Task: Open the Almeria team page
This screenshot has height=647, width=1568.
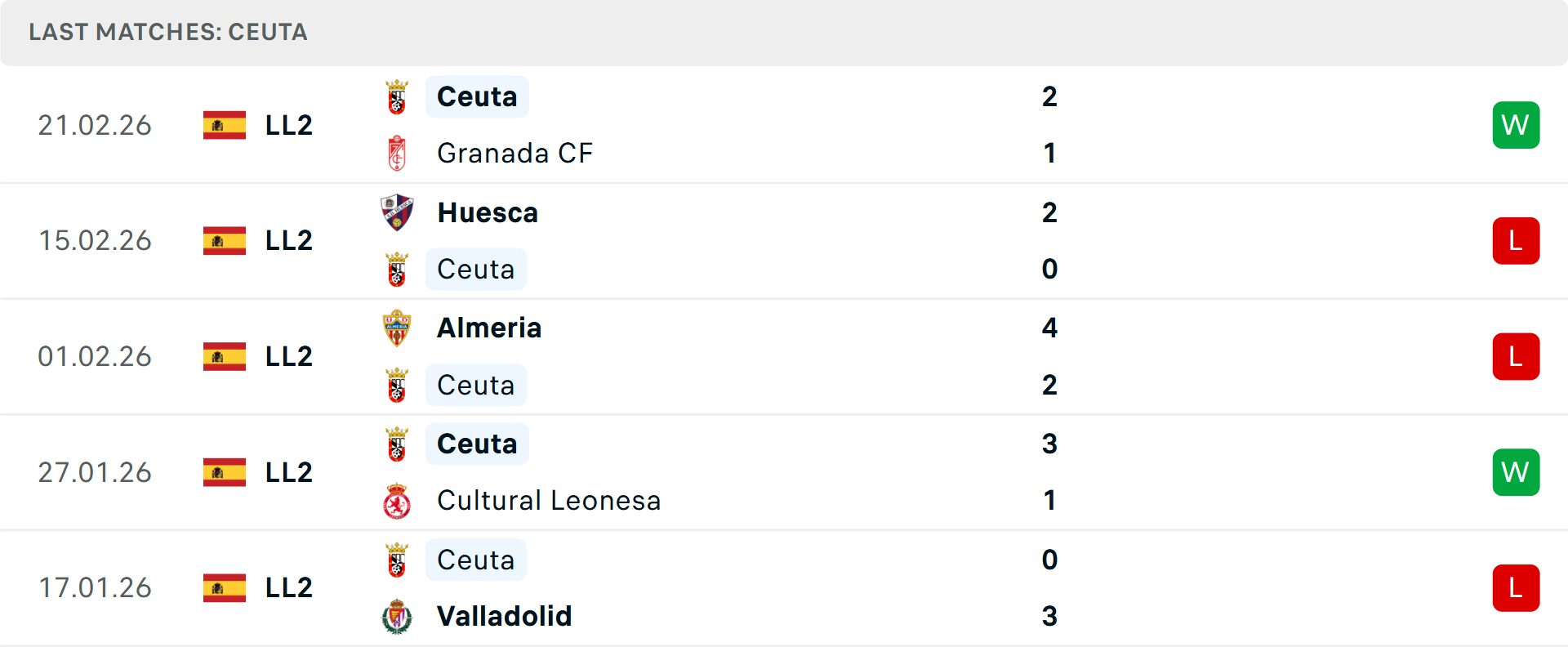Action: (489, 328)
